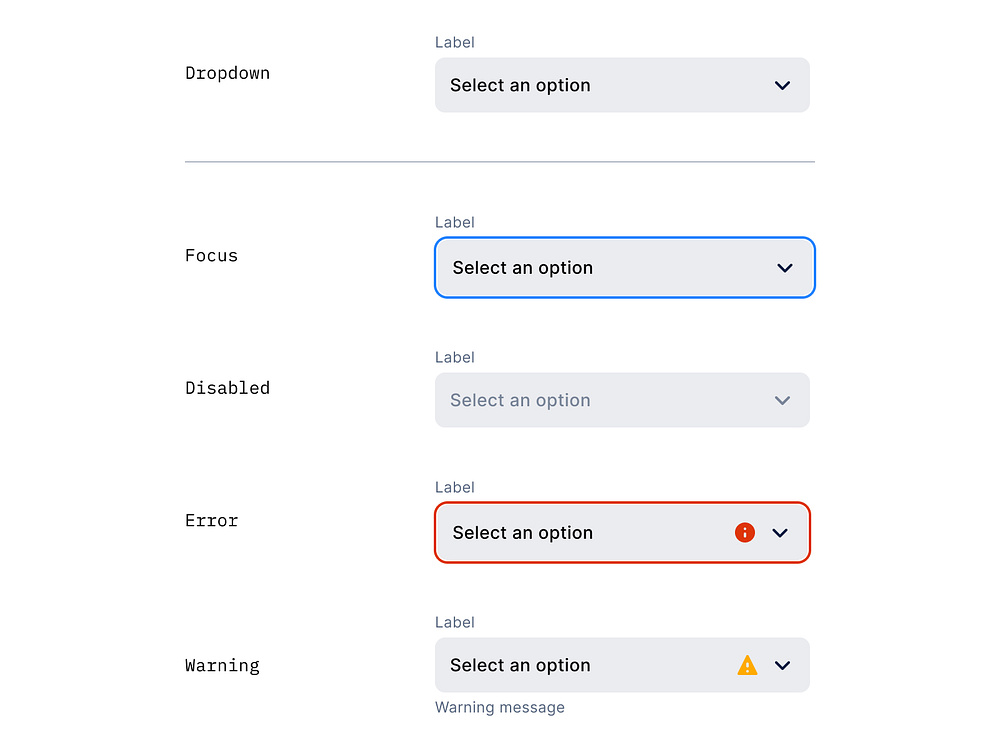Click the 'Disabled' state label text
Viewport: 1000px width, 750px height.
click(x=227, y=388)
